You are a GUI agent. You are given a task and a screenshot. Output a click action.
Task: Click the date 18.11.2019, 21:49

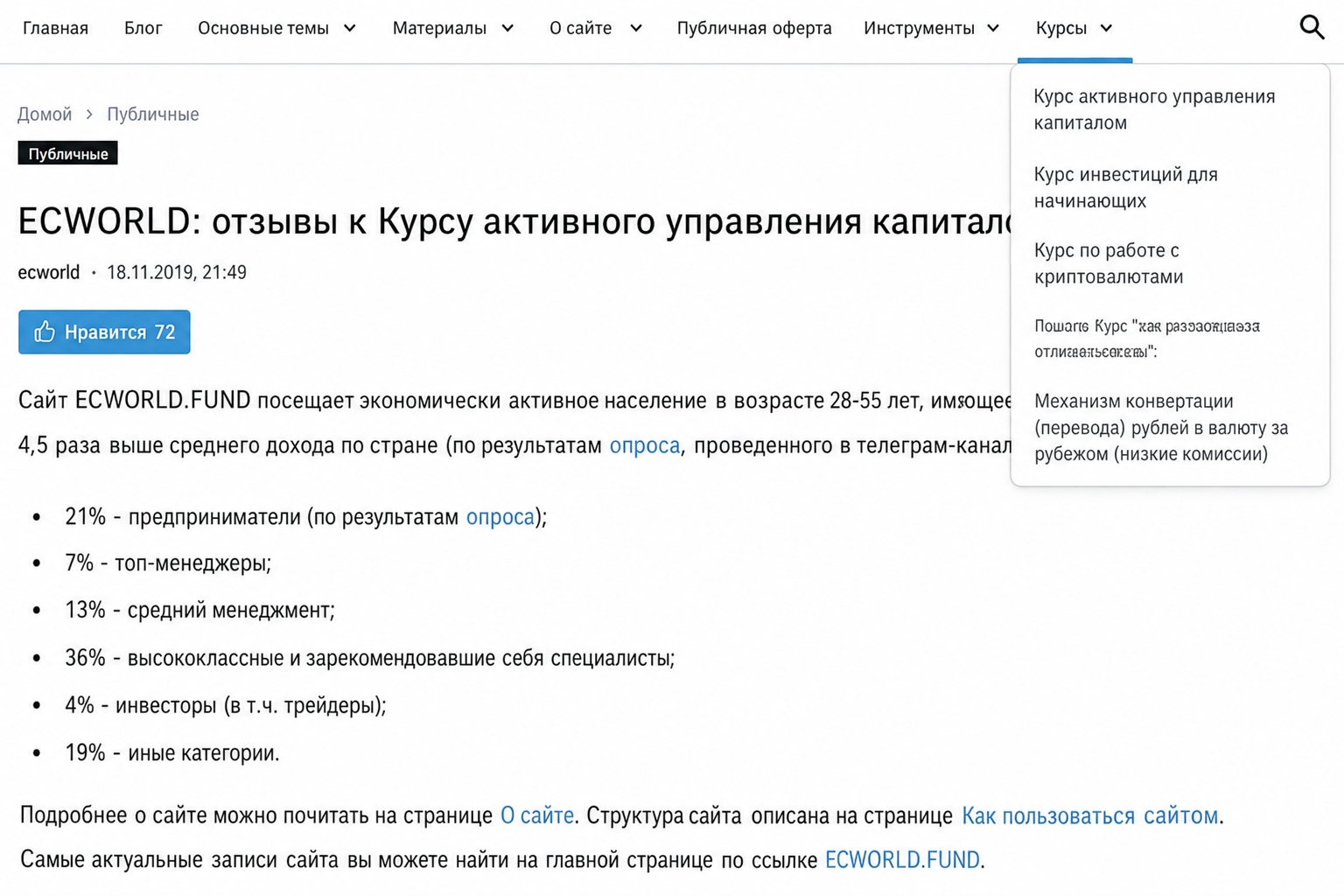tap(177, 272)
